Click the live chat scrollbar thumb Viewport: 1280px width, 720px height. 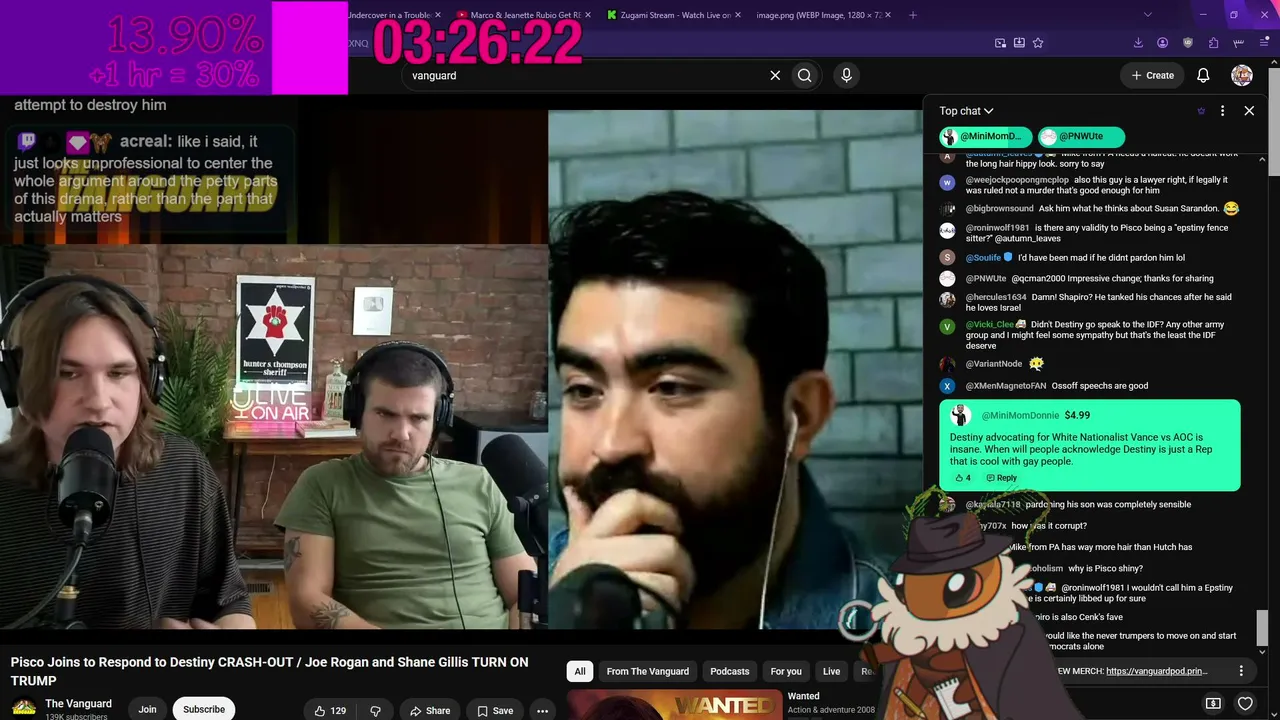1263,628
